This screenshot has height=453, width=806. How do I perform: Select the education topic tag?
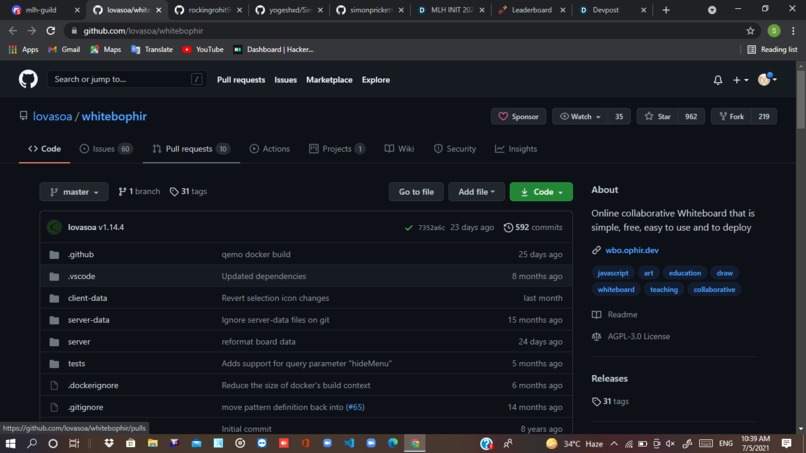tap(685, 273)
